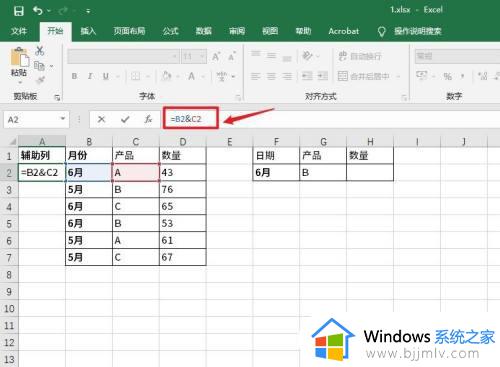Click the Select All corner triangle
The height and width of the screenshot is (367, 500).
12,142
